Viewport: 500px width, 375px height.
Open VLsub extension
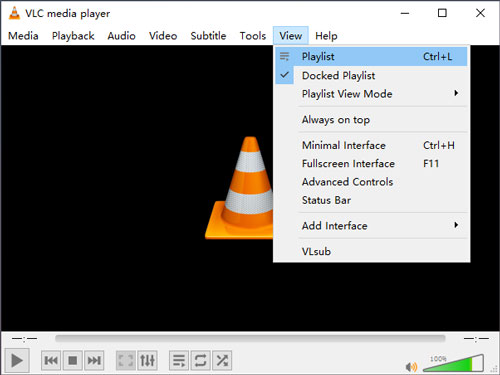click(372, 251)
